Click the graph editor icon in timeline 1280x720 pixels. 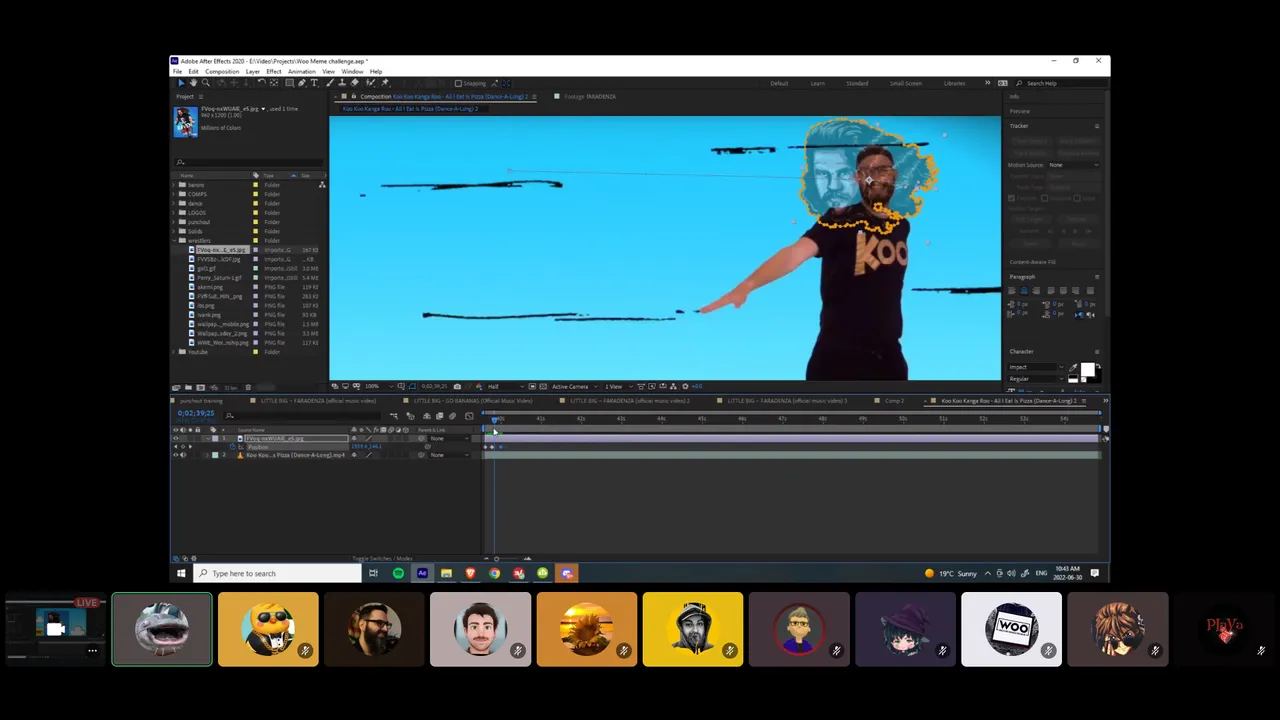point(469,416)
